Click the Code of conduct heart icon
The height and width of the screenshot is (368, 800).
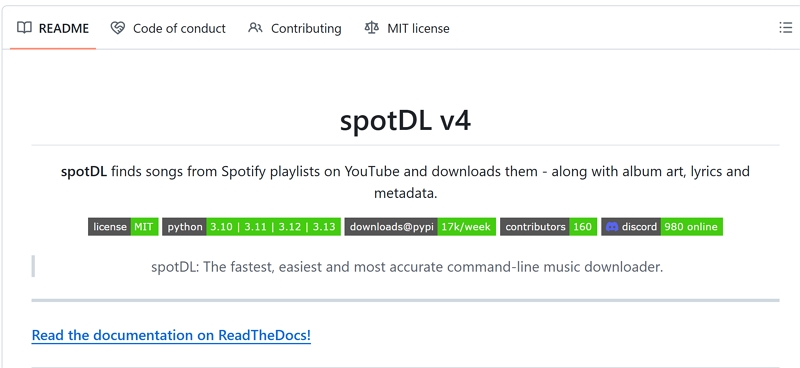(118, 28)
